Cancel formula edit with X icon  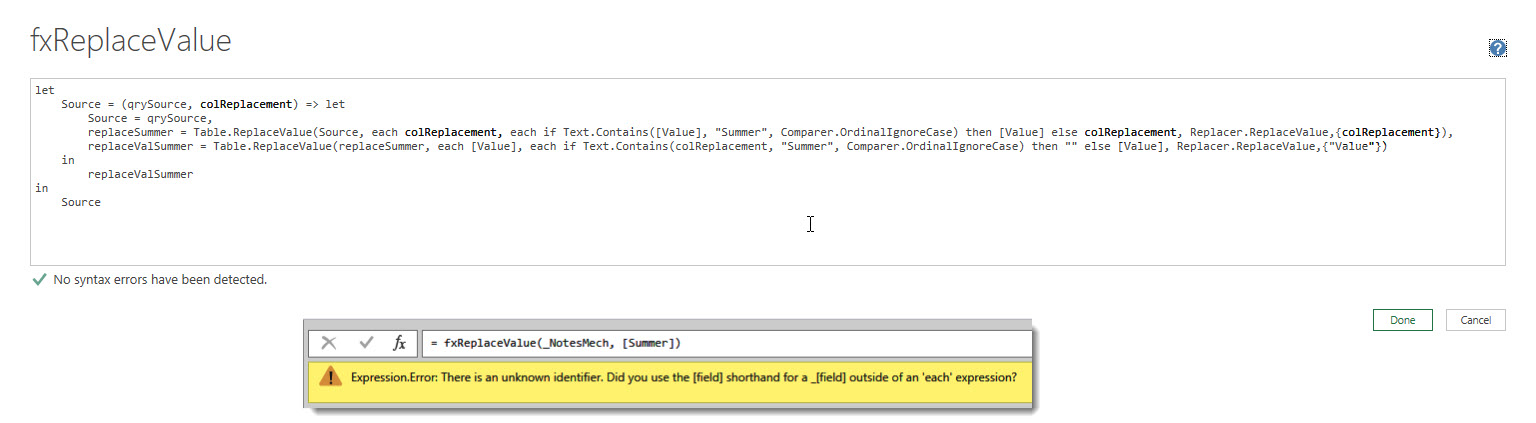[329, 343]
